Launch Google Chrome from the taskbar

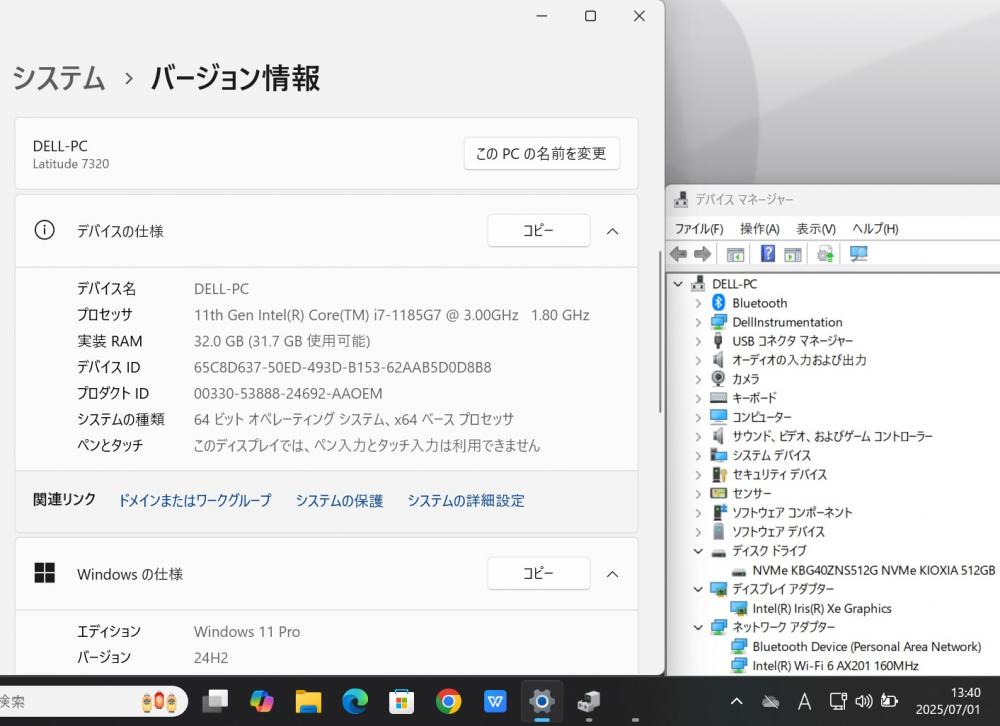click(448, 701)
